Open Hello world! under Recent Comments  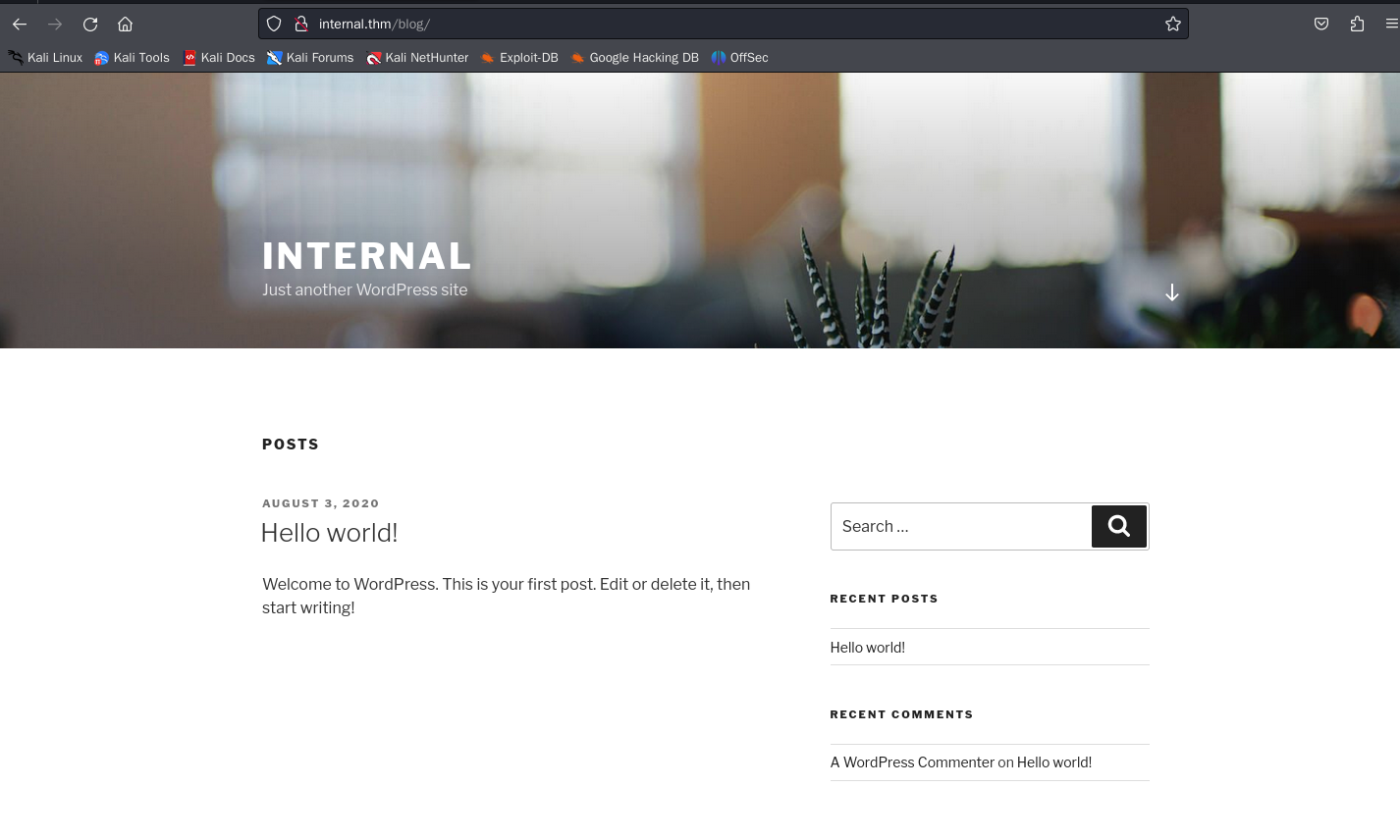[x=1054, y=762]
